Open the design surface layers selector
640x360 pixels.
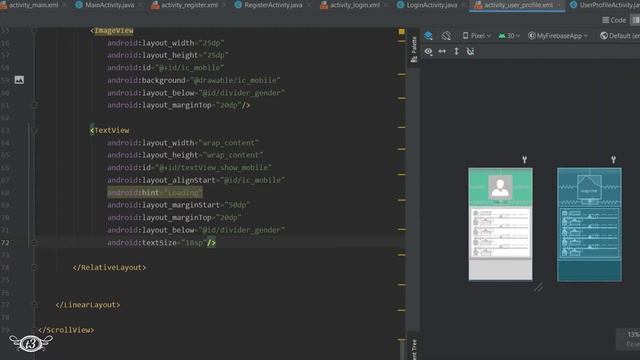(x=428, y=36)
